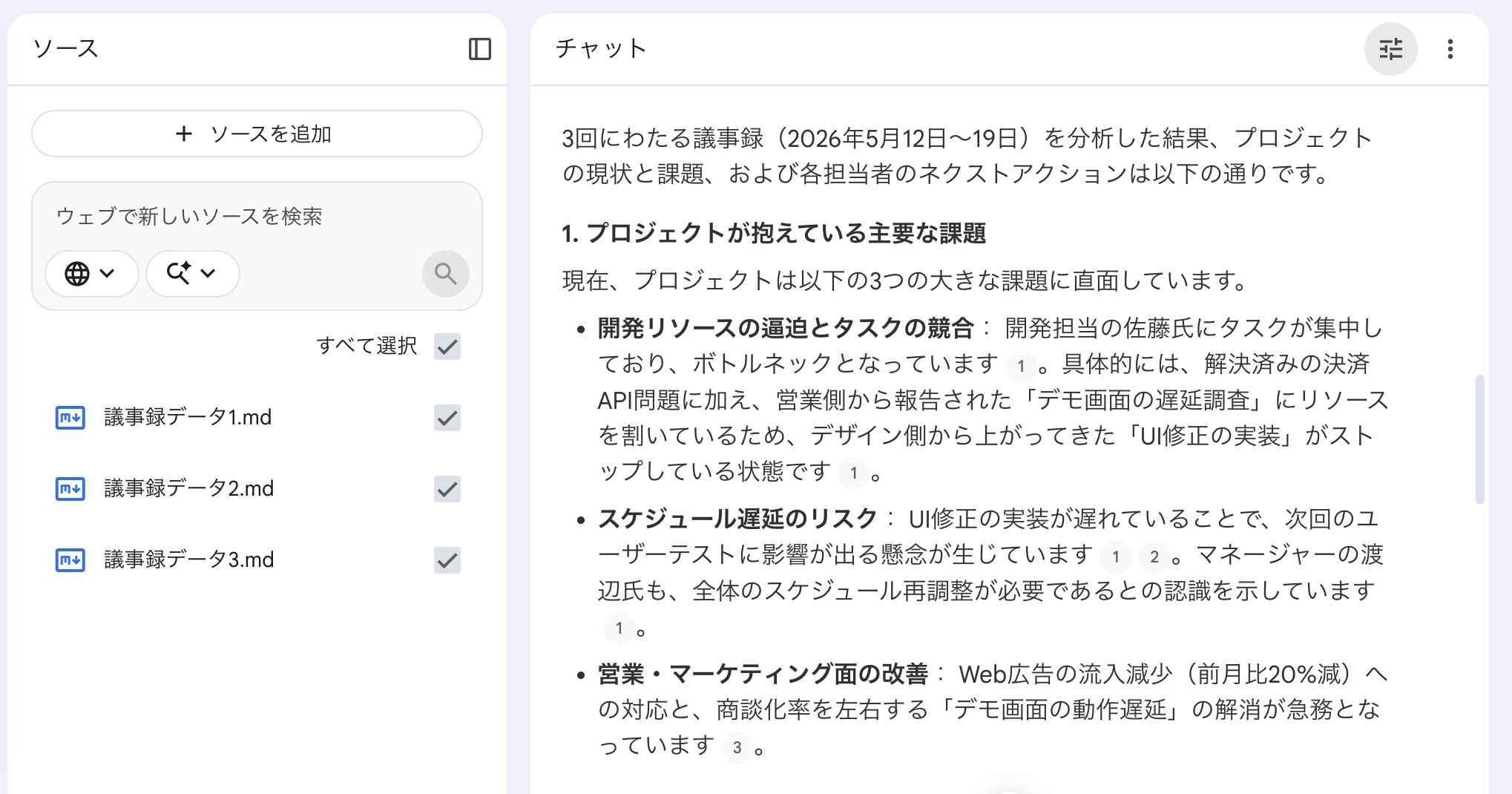
Task: Toggle checkbox for 議事録データ3.md
Action: pos(447,560)
